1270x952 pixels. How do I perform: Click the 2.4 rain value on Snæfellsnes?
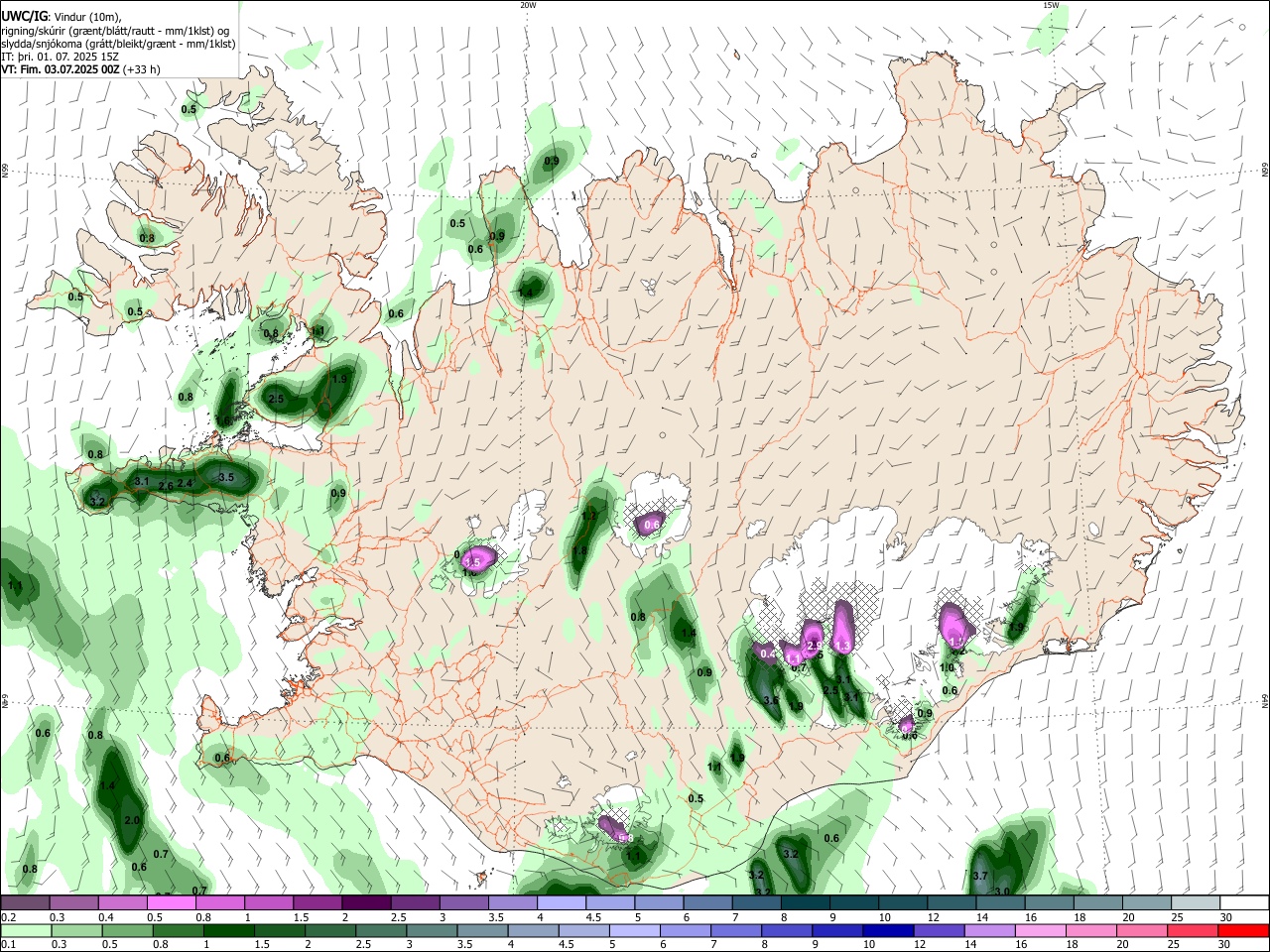[x=185, y=483]
